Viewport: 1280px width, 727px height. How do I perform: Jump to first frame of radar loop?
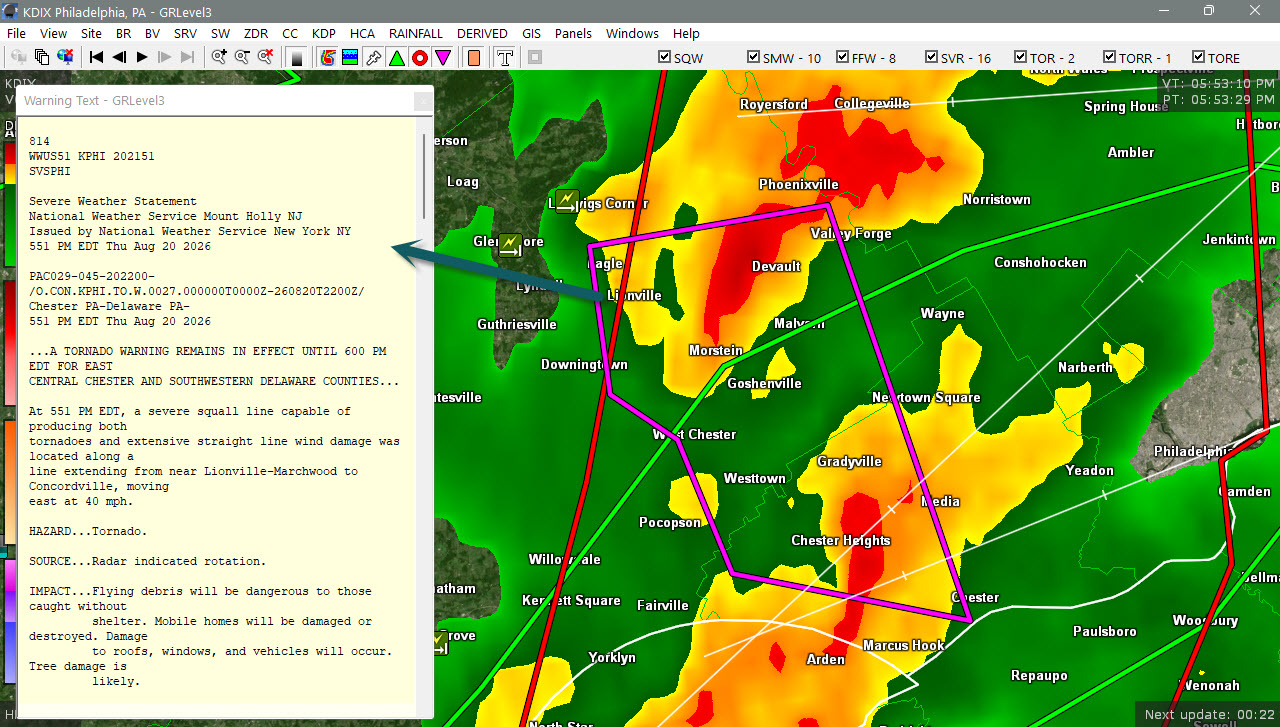click(97, 57)
